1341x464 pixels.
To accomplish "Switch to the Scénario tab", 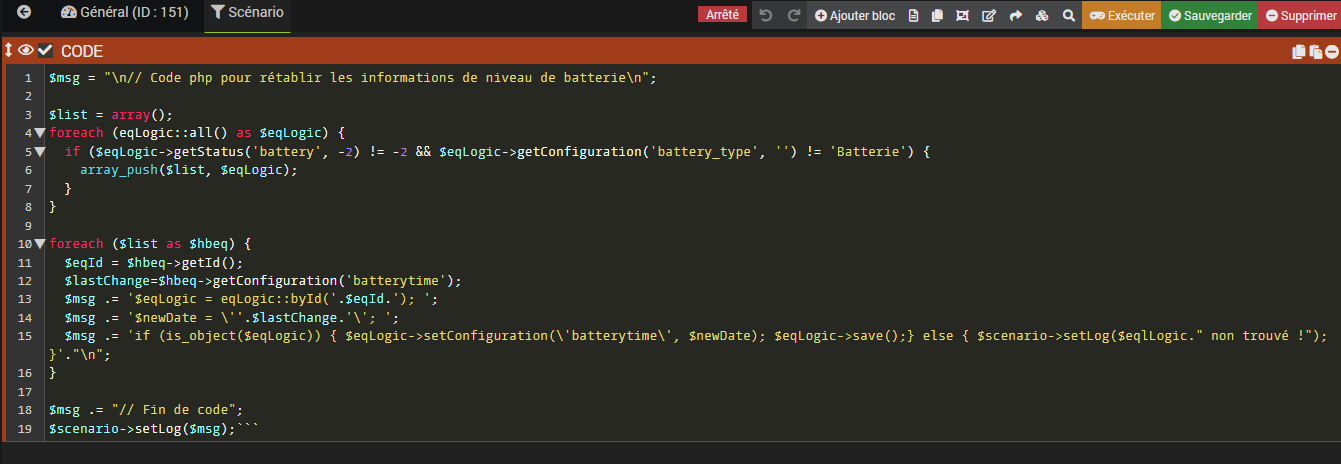I will point(247,14).
